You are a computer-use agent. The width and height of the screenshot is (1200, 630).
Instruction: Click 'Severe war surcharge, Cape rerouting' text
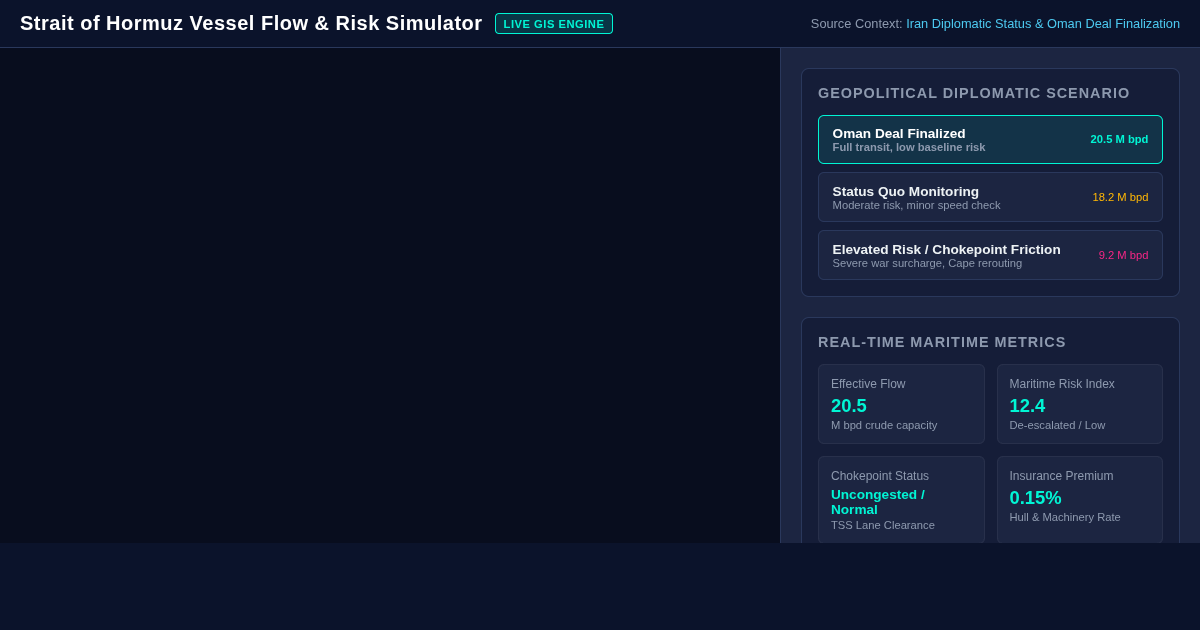(927, 263)
